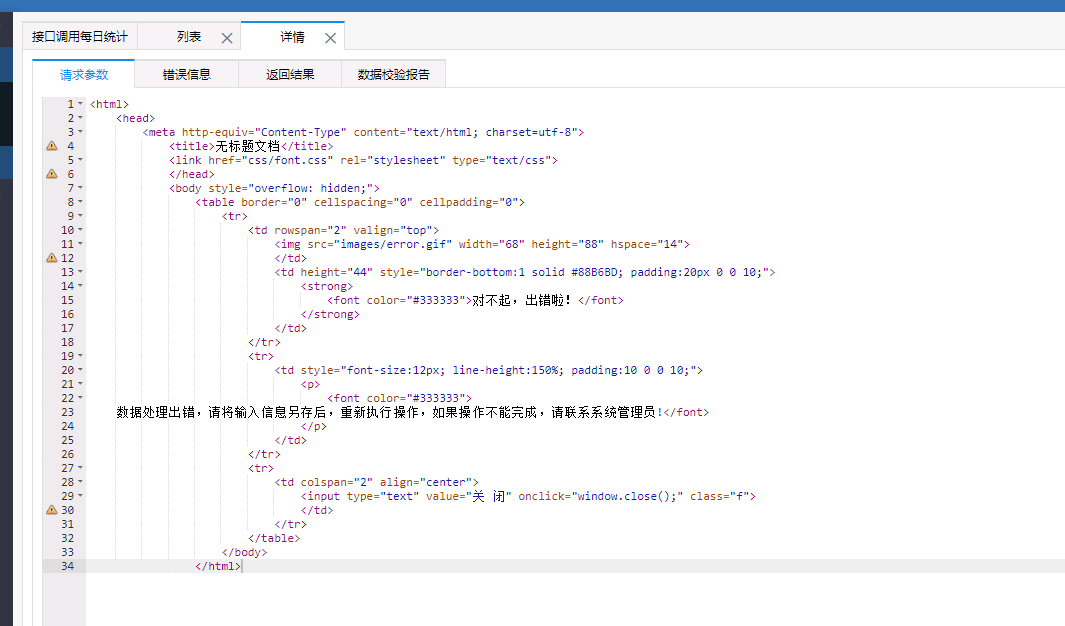Screen dimensions: 1065x626
Task: Click the </table> tag on line 32
Action: (x=274, y=538)
